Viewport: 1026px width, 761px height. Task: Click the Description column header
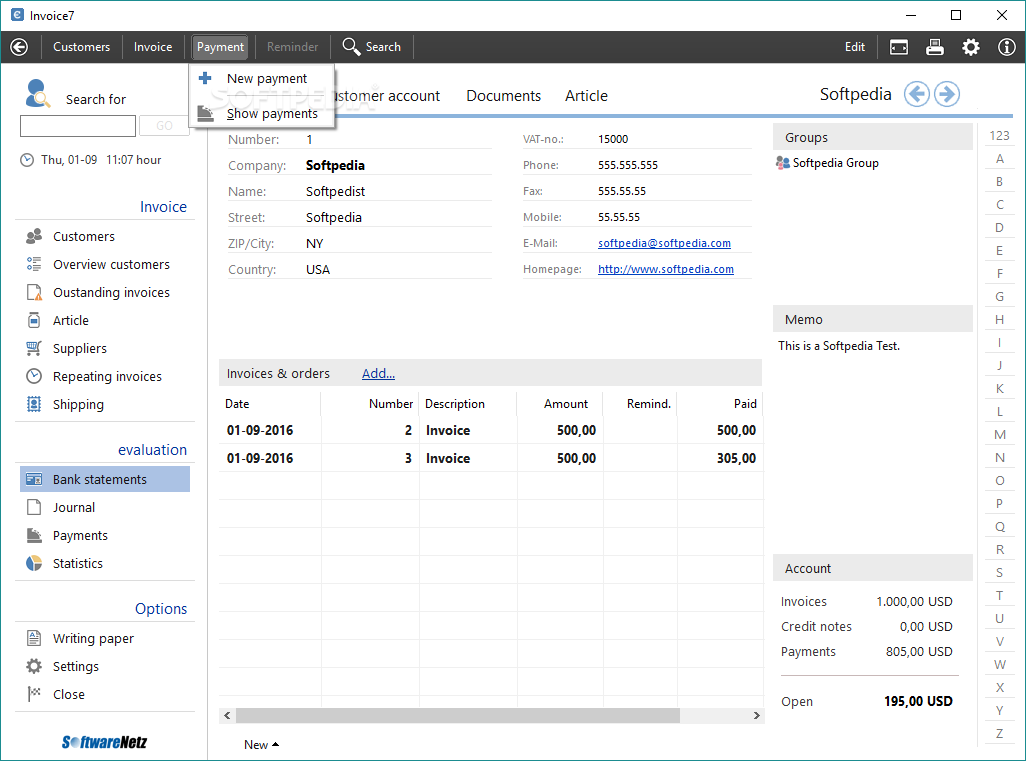468,404
